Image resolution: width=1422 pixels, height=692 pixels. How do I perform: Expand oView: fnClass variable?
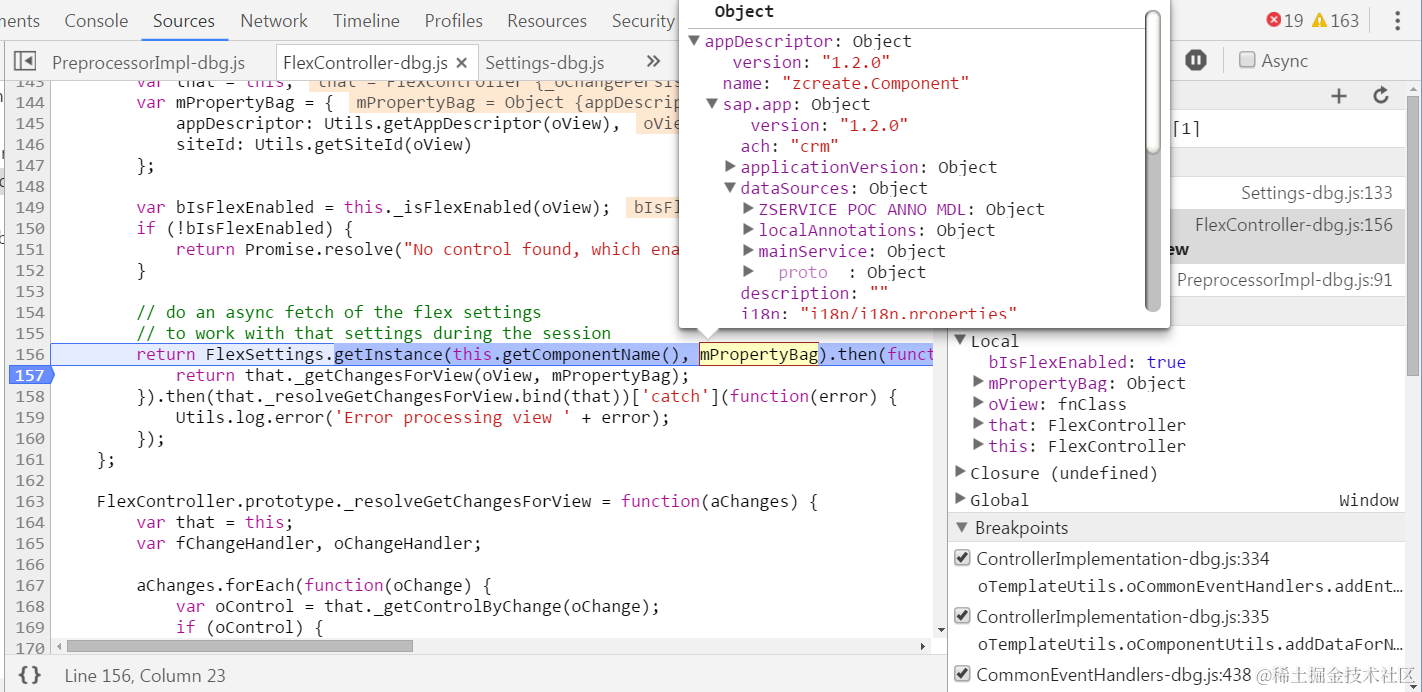click(979, 404)
